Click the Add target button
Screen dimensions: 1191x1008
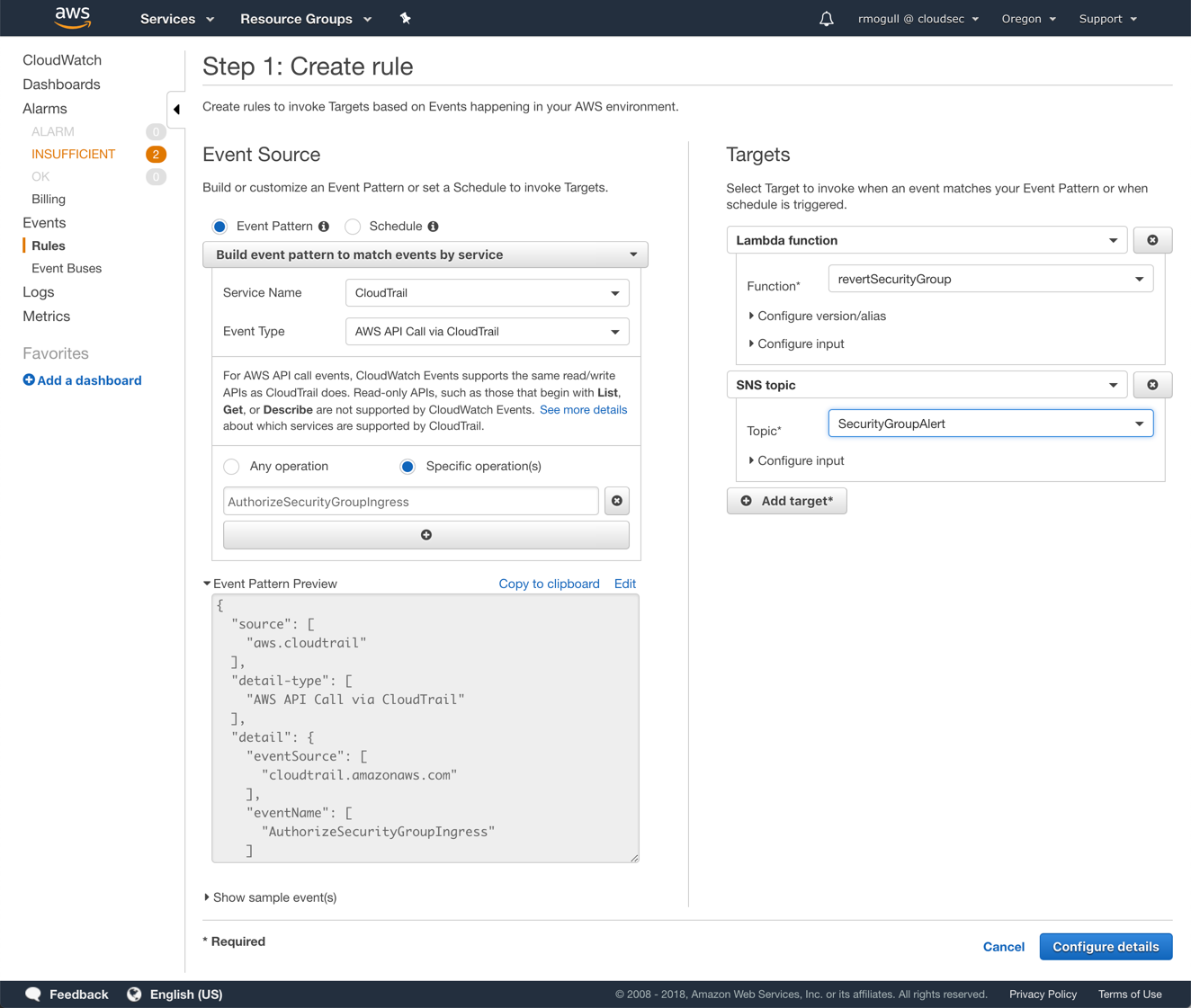click(787, 501)
